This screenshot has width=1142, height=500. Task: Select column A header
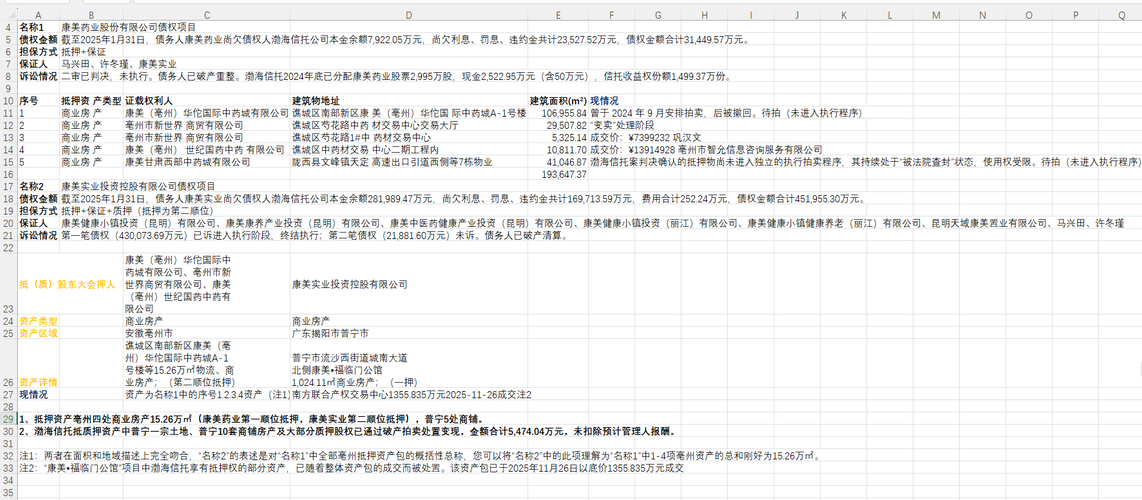click(38, 15)
